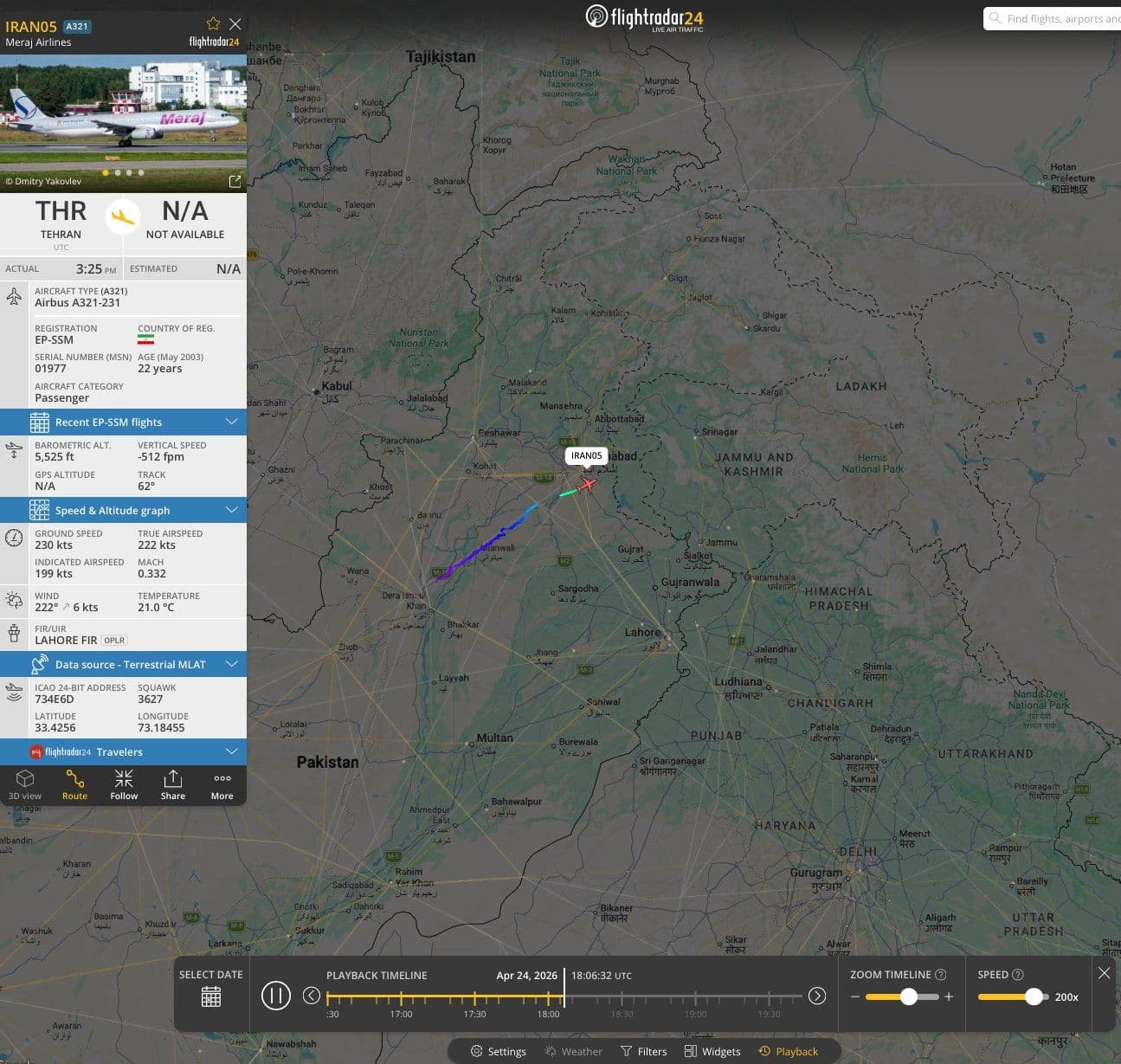Screen dimensions: 1121x1064
Task: Step playback timeline forward
Action: 816,996
